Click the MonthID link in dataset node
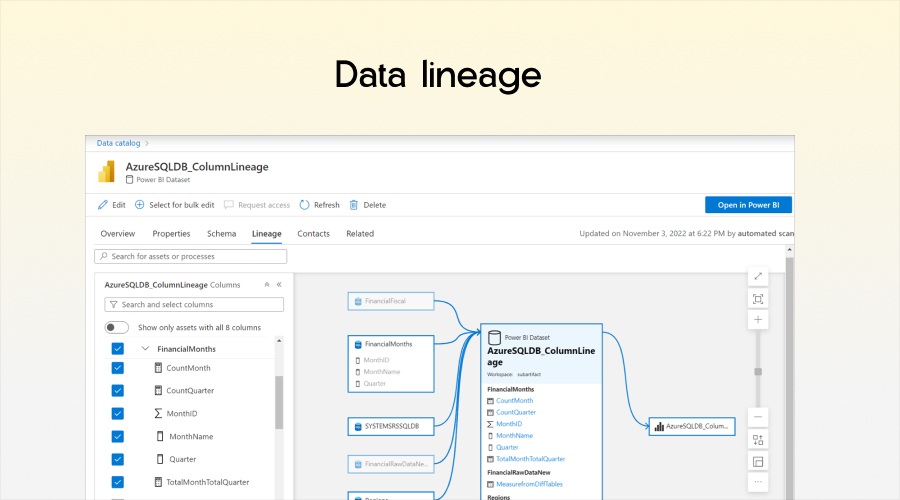 [509, 424]
